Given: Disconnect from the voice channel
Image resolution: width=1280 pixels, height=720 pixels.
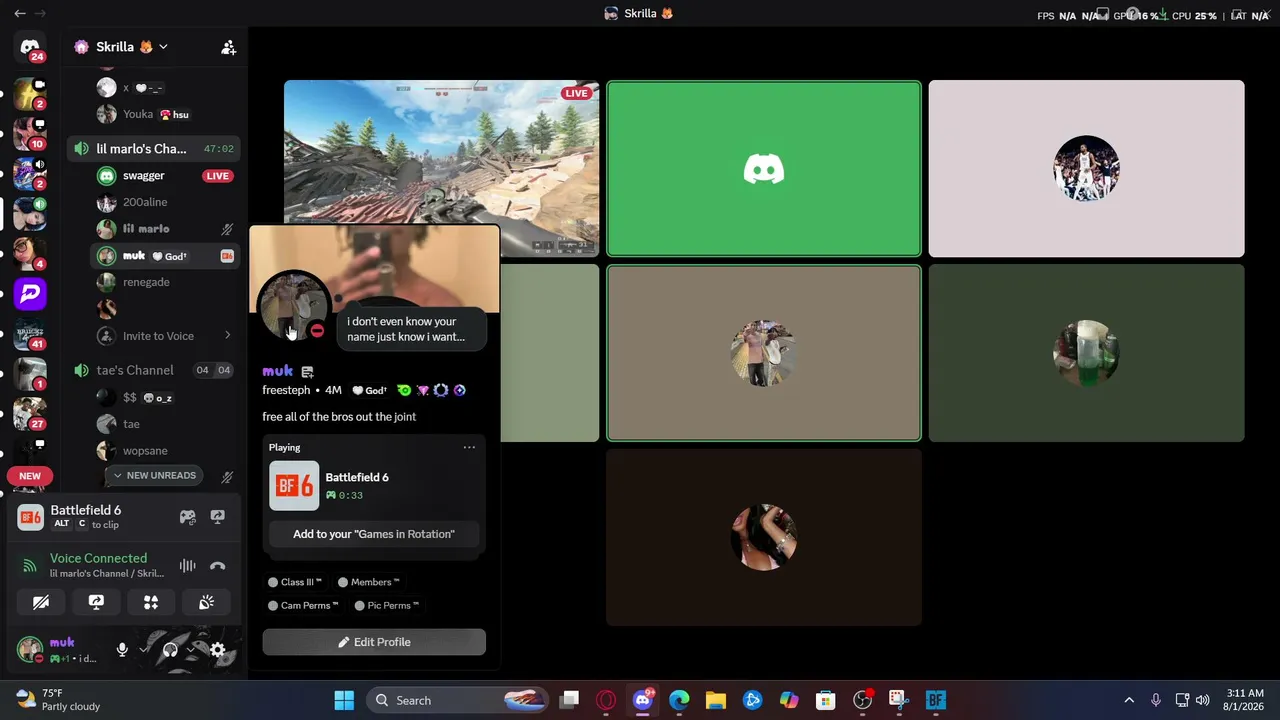Looking at the screenshot, I should tap(217, 566).
